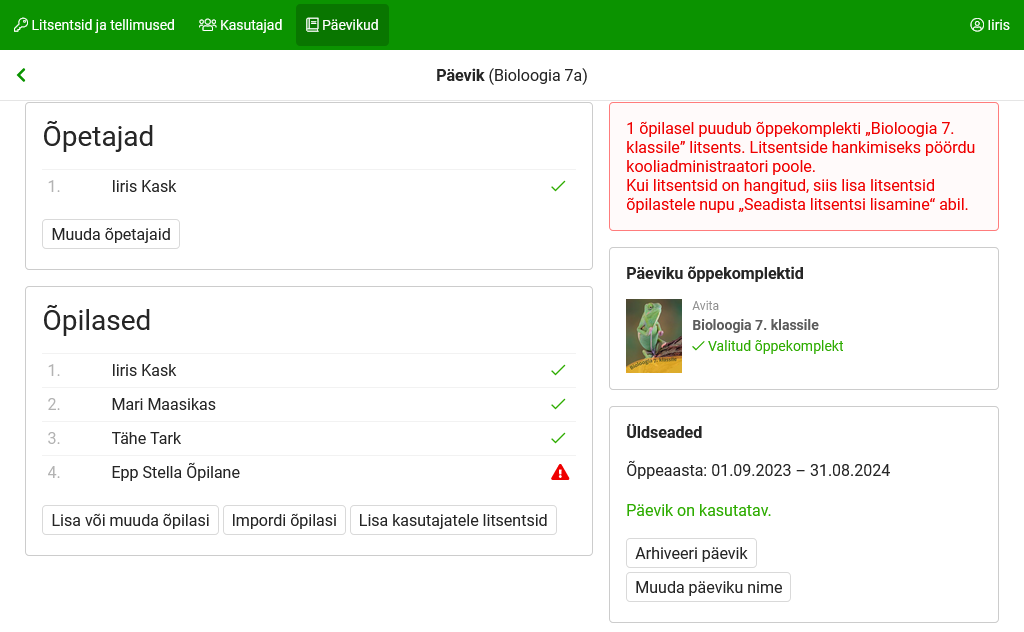1024x632 pixels.
Task: Click the key icon for Litsentsid ja tellimused
Action: pyautogui.click(x=20, y=25)
